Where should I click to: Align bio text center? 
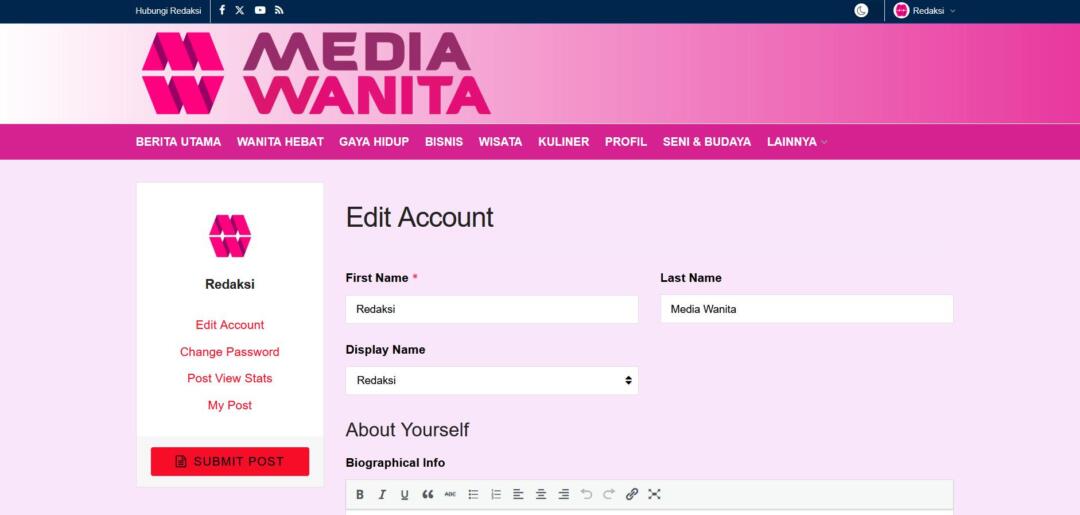coord(541,494)
